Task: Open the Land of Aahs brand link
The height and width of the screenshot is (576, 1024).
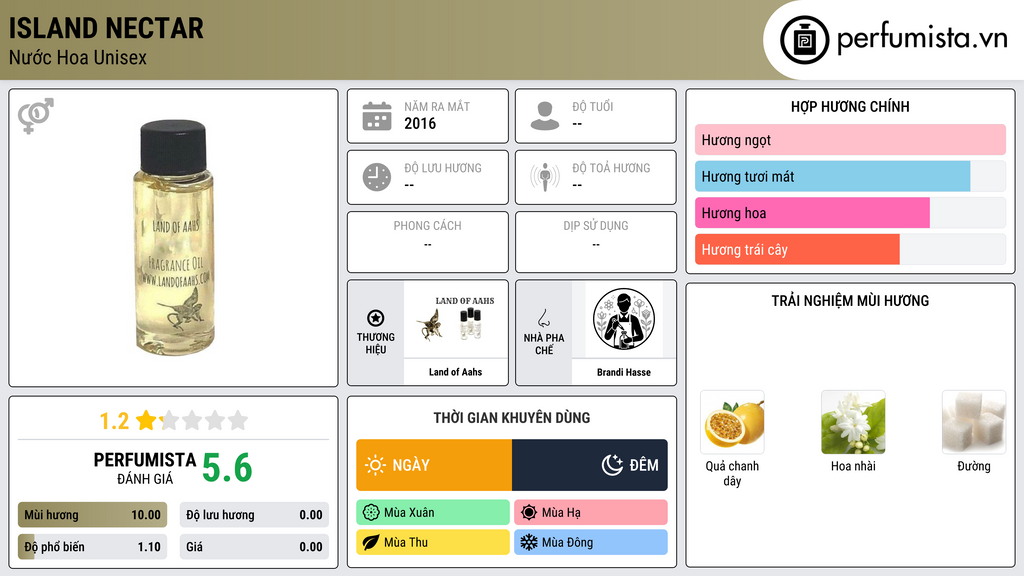Action: click(x=455, y=372)
